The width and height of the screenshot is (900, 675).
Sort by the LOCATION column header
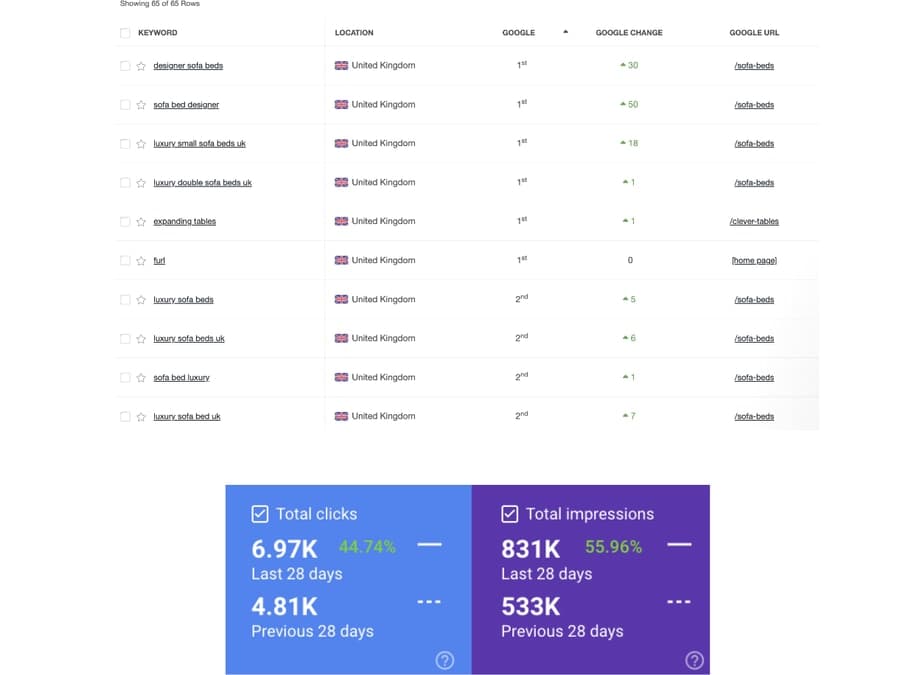click(354, 33)
